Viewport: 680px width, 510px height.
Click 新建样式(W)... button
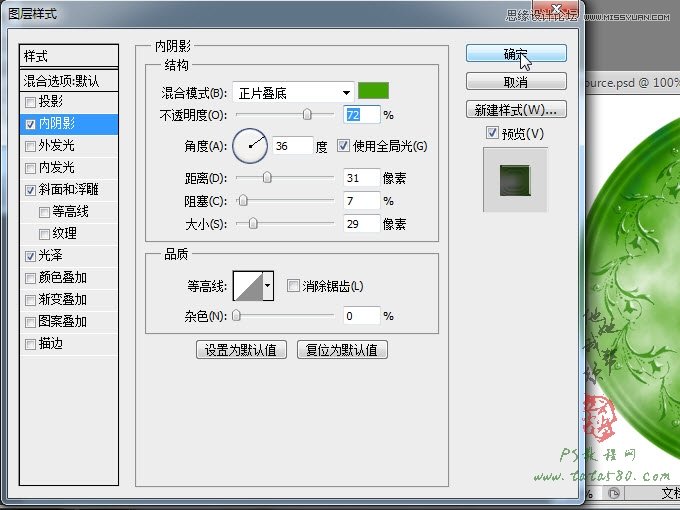[516, 110]
